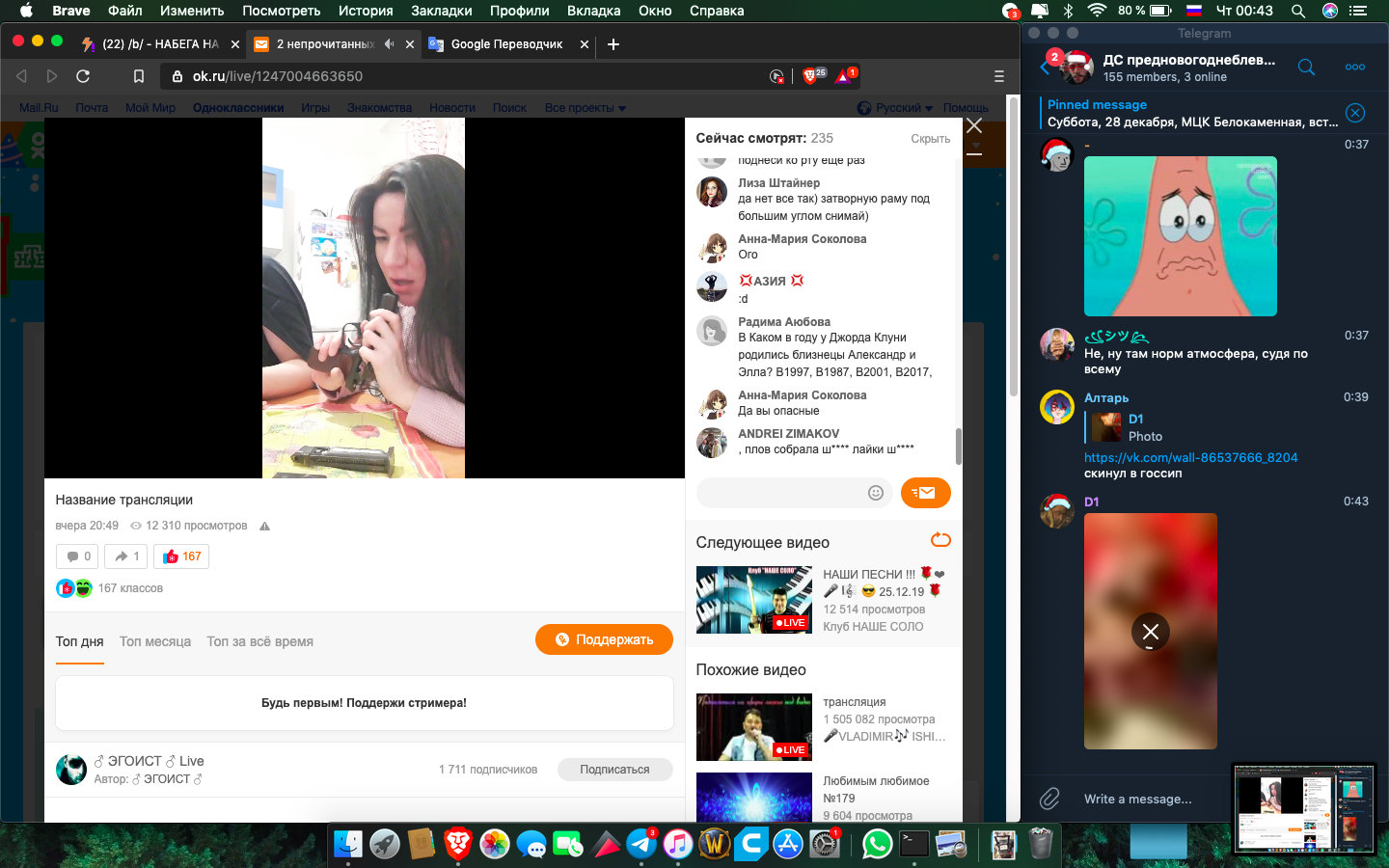Screen dimensions: 1389x868
Task: Click the share button showing 1
Action: click(126, 556)
